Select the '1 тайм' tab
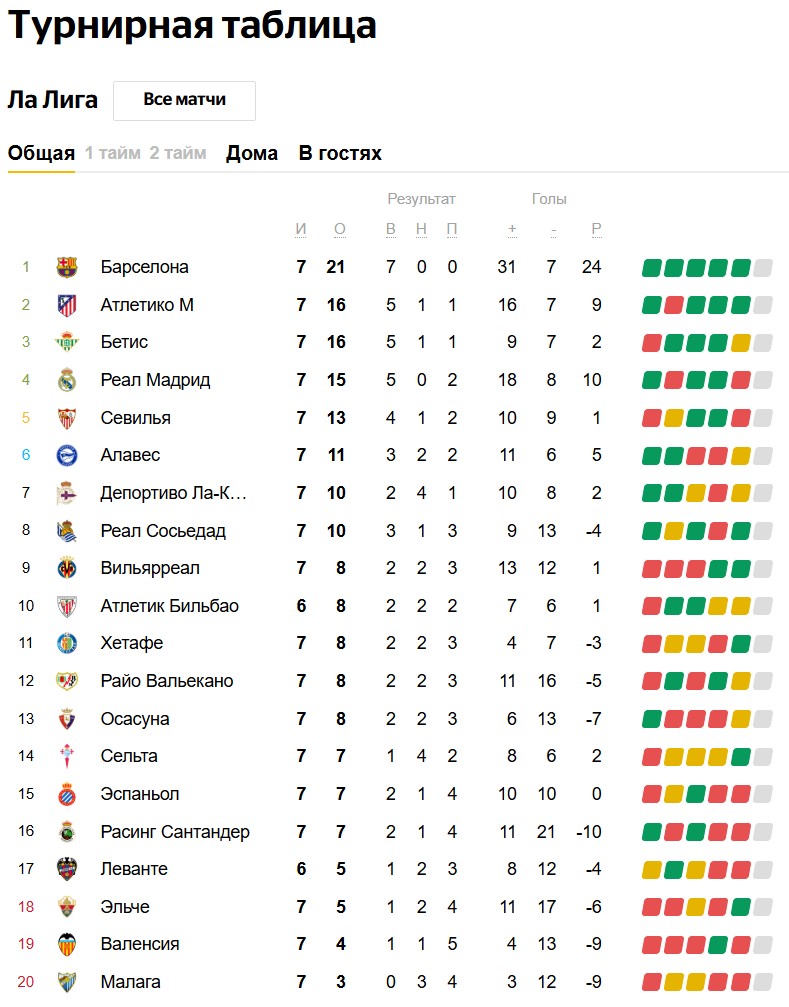Image resolution: width=789 pixels, height=1007 pixels. click(x=113, y=153)
